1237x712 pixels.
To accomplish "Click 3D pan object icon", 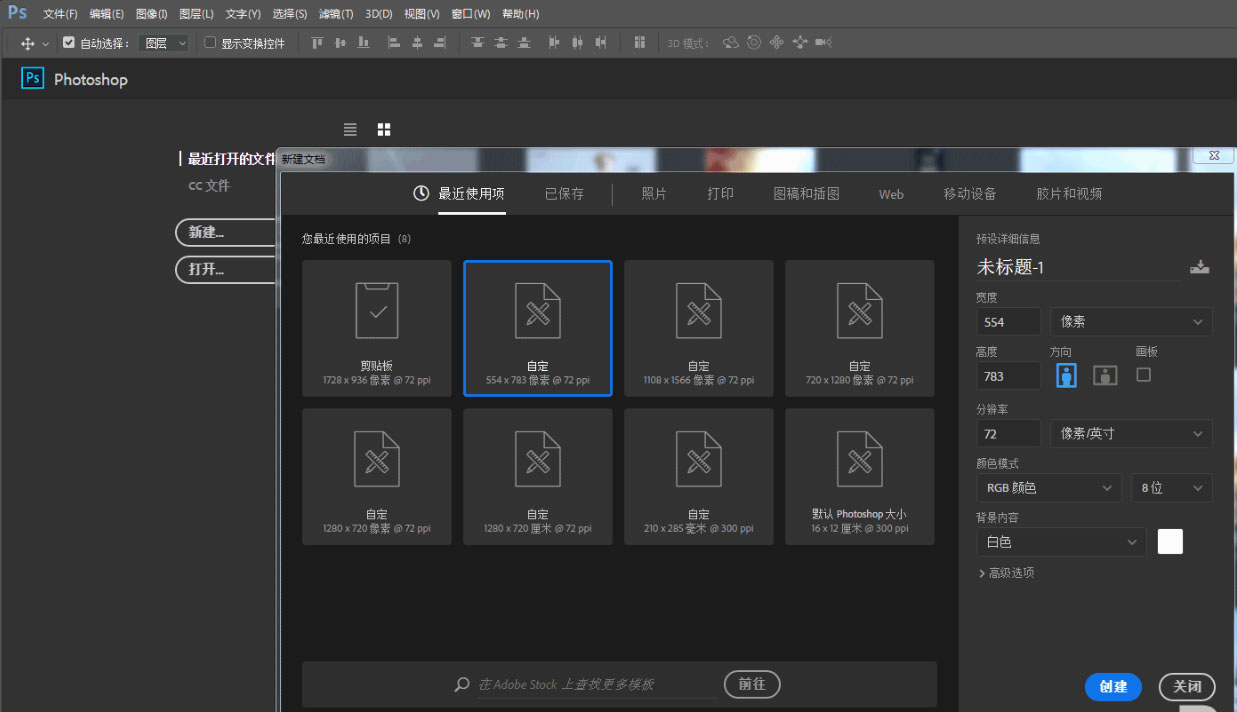I will 777,43.
